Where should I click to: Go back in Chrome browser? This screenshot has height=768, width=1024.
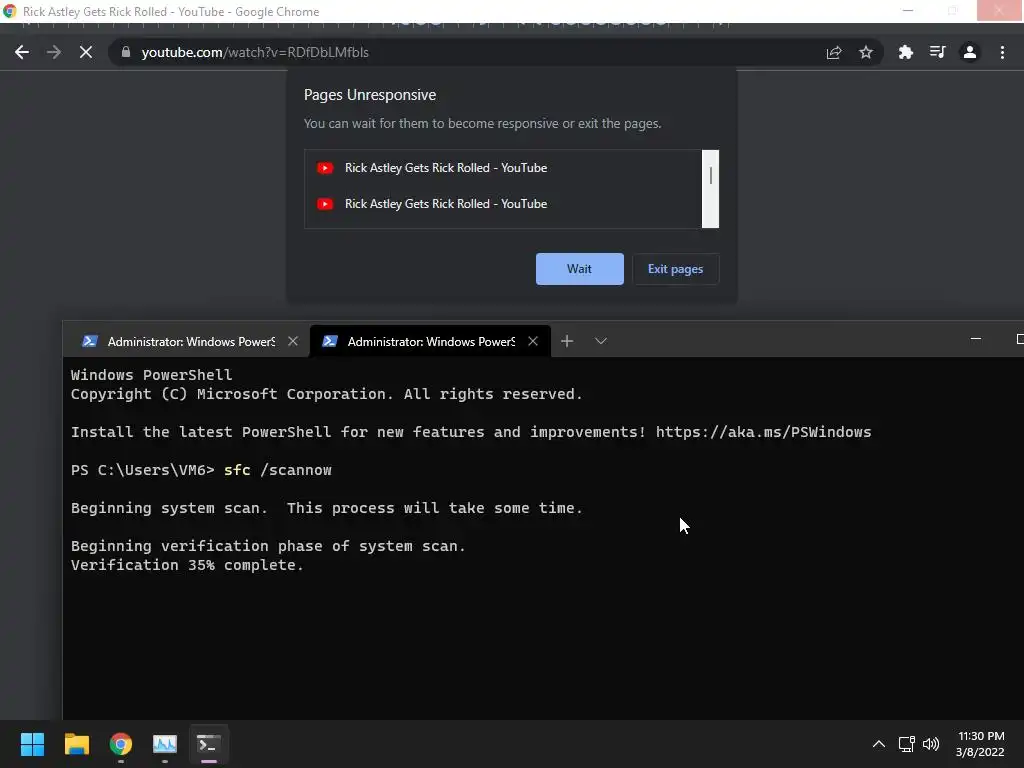point(22,52)
